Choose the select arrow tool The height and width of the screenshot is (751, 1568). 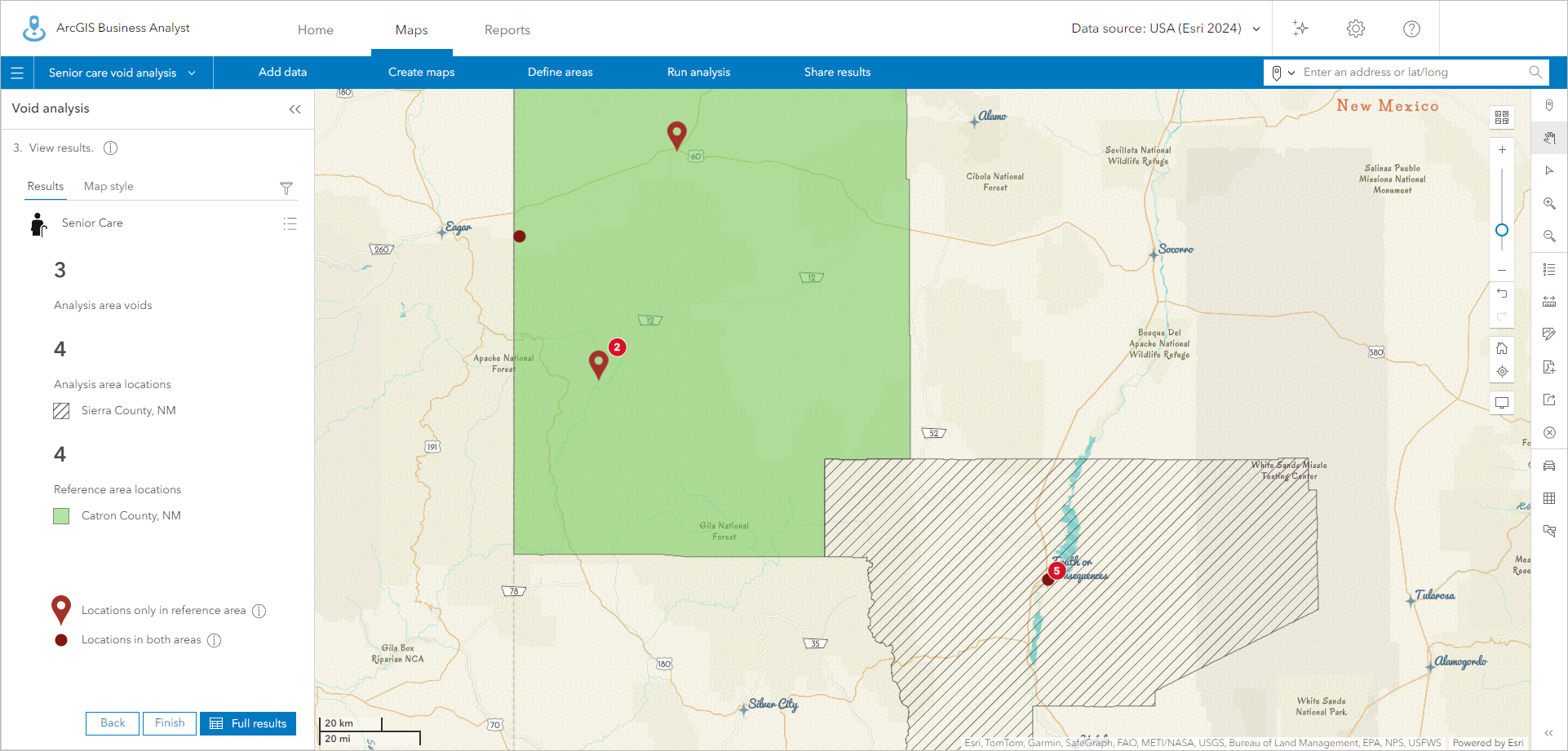(1549, 170)
